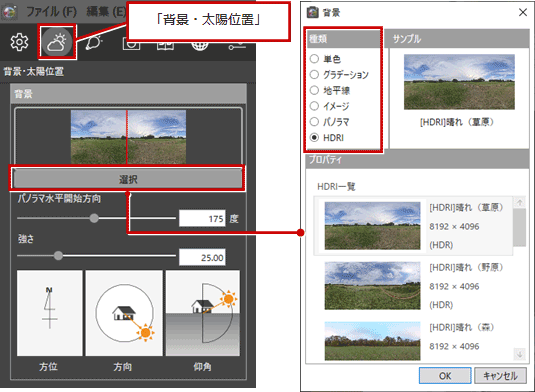Click HDRI list scroll up arrow
Screen dimensions: 535x392
pos(519,203)
